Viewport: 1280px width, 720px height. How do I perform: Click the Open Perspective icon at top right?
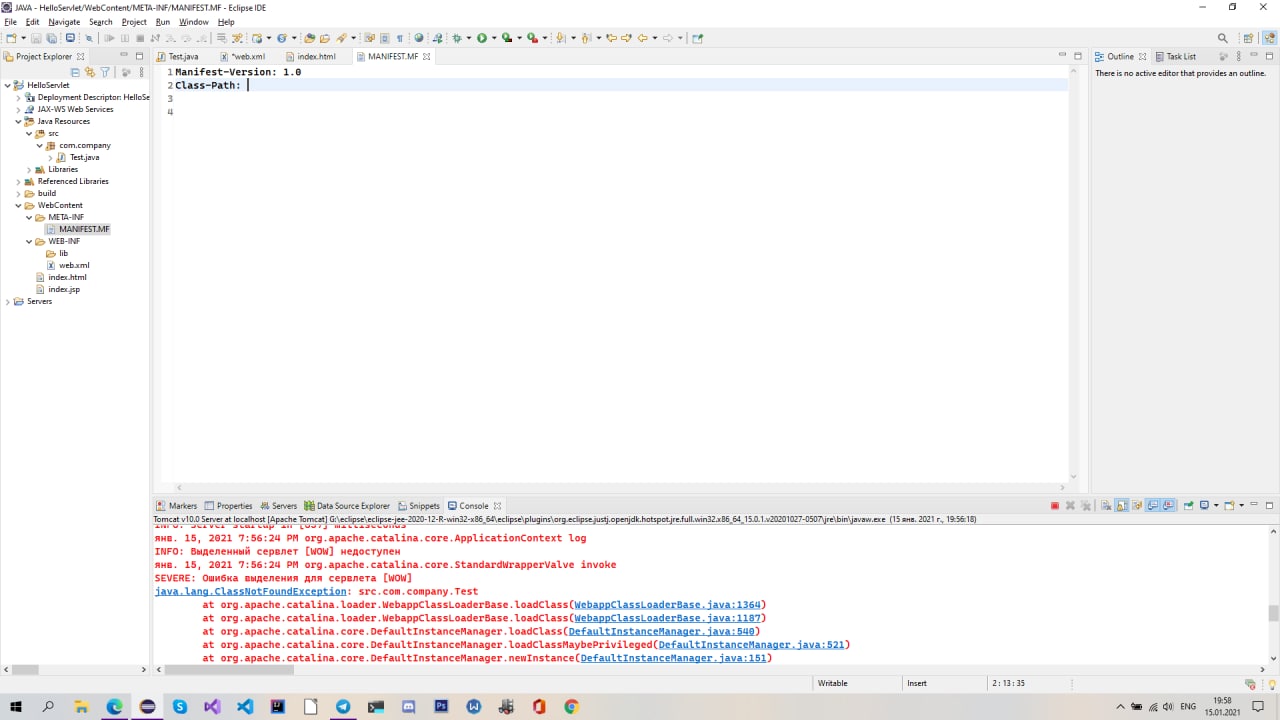[1248, 38]
